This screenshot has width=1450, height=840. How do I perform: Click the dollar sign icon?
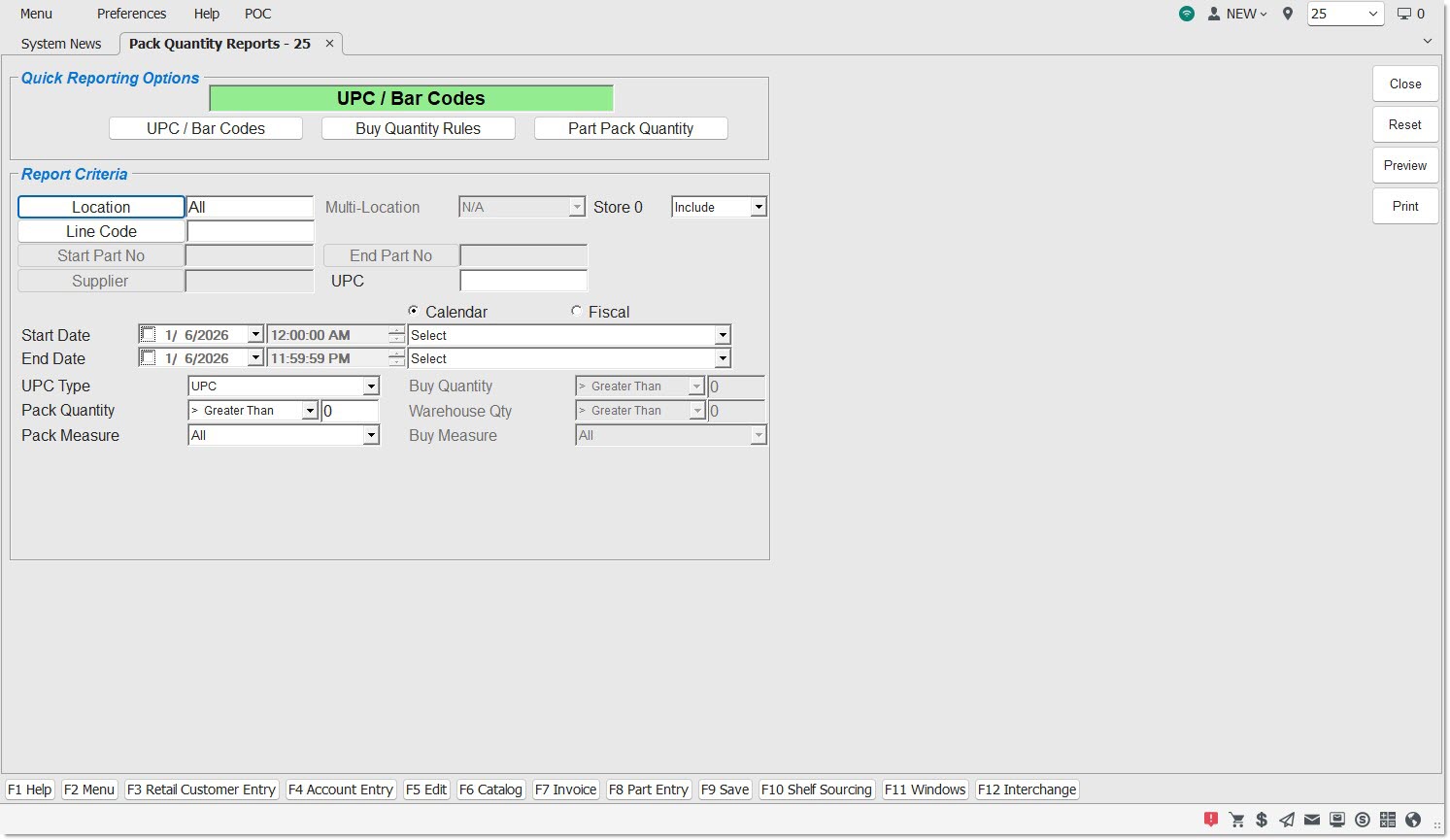pyautogui.click(x=1262, y=820)
